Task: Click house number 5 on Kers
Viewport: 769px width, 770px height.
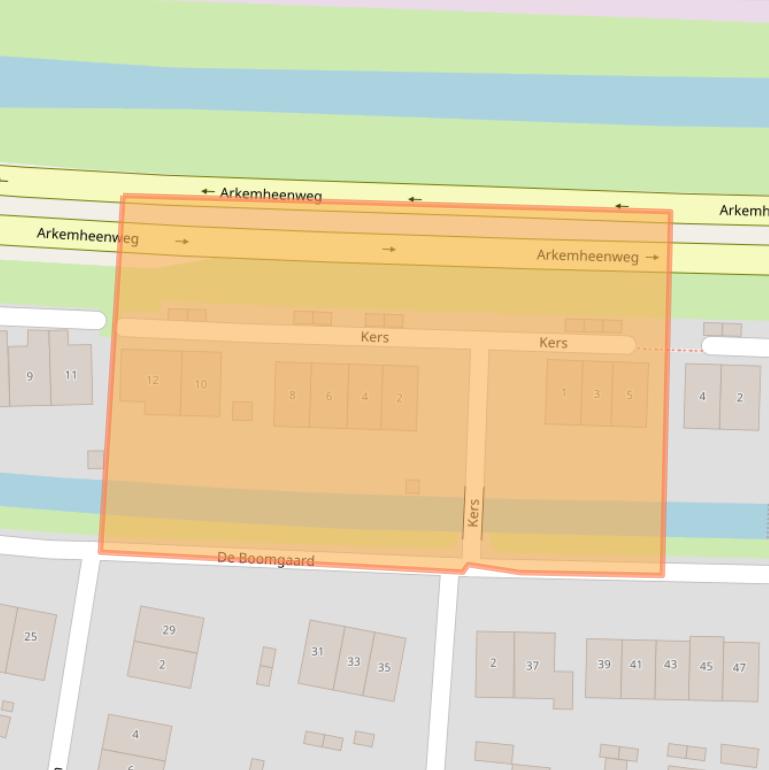Action: [x=629, y=395]
